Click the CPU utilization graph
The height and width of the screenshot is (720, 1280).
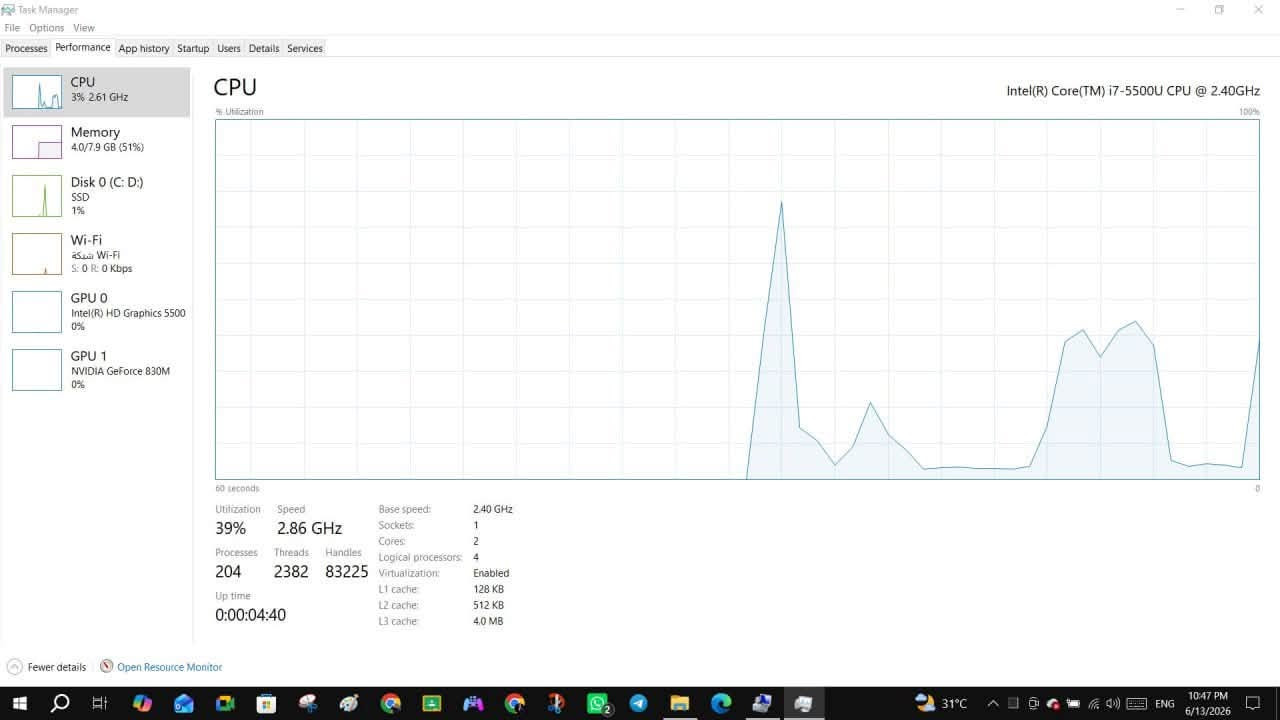tap(737, 299)
